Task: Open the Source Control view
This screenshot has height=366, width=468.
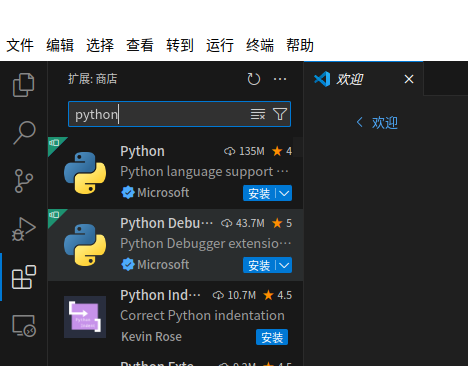Action: click(24, 181)
